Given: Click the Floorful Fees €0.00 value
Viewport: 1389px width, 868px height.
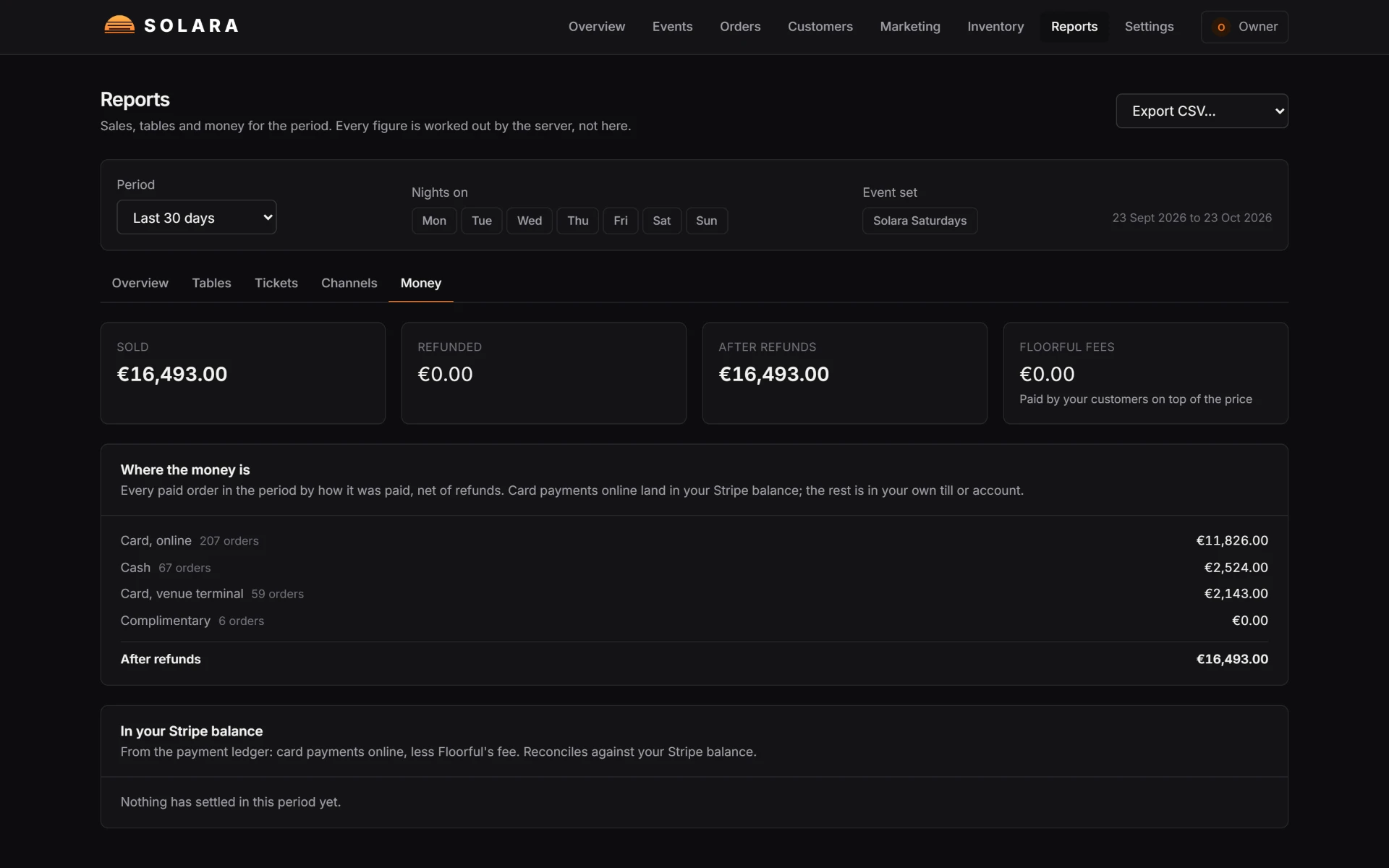Looking at the screenshot, I should (x=1047, y=374).
